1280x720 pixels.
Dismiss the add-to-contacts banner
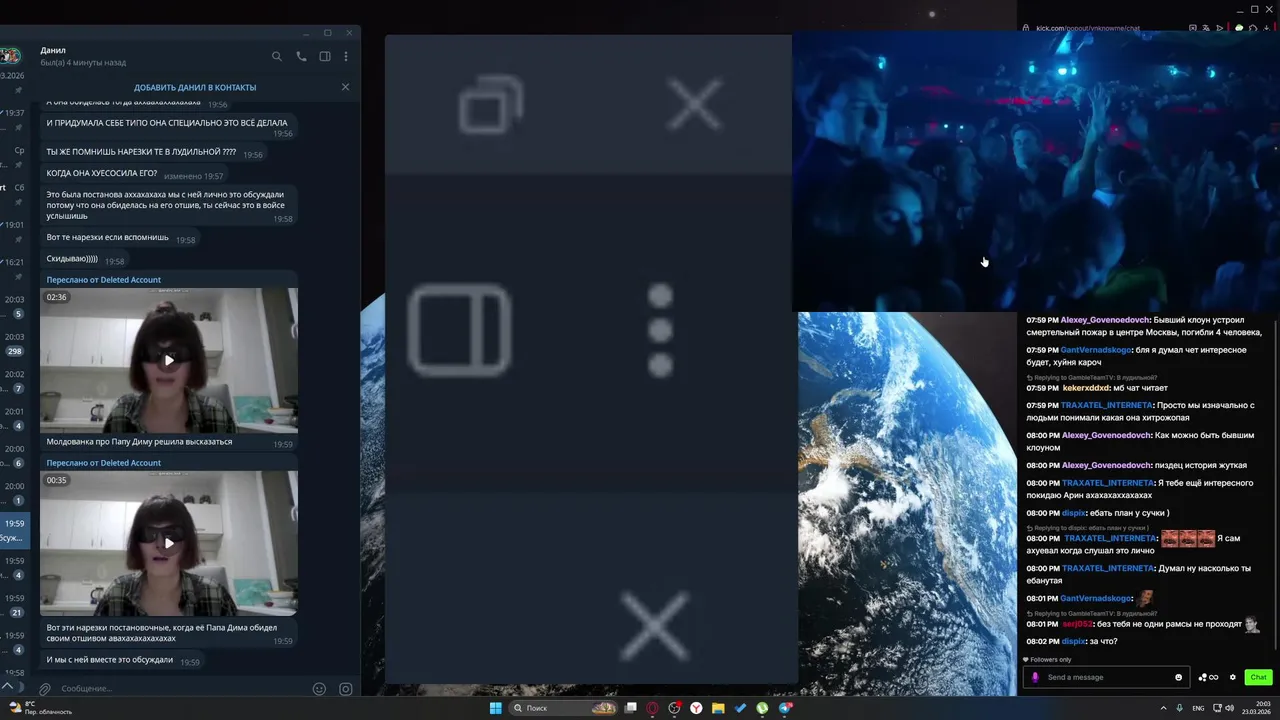[345, 87]
